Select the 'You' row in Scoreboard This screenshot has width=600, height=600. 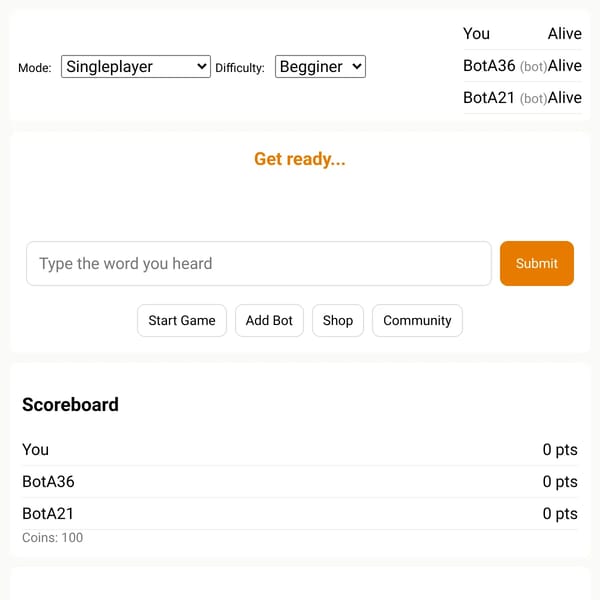click(x=300, y=450)
